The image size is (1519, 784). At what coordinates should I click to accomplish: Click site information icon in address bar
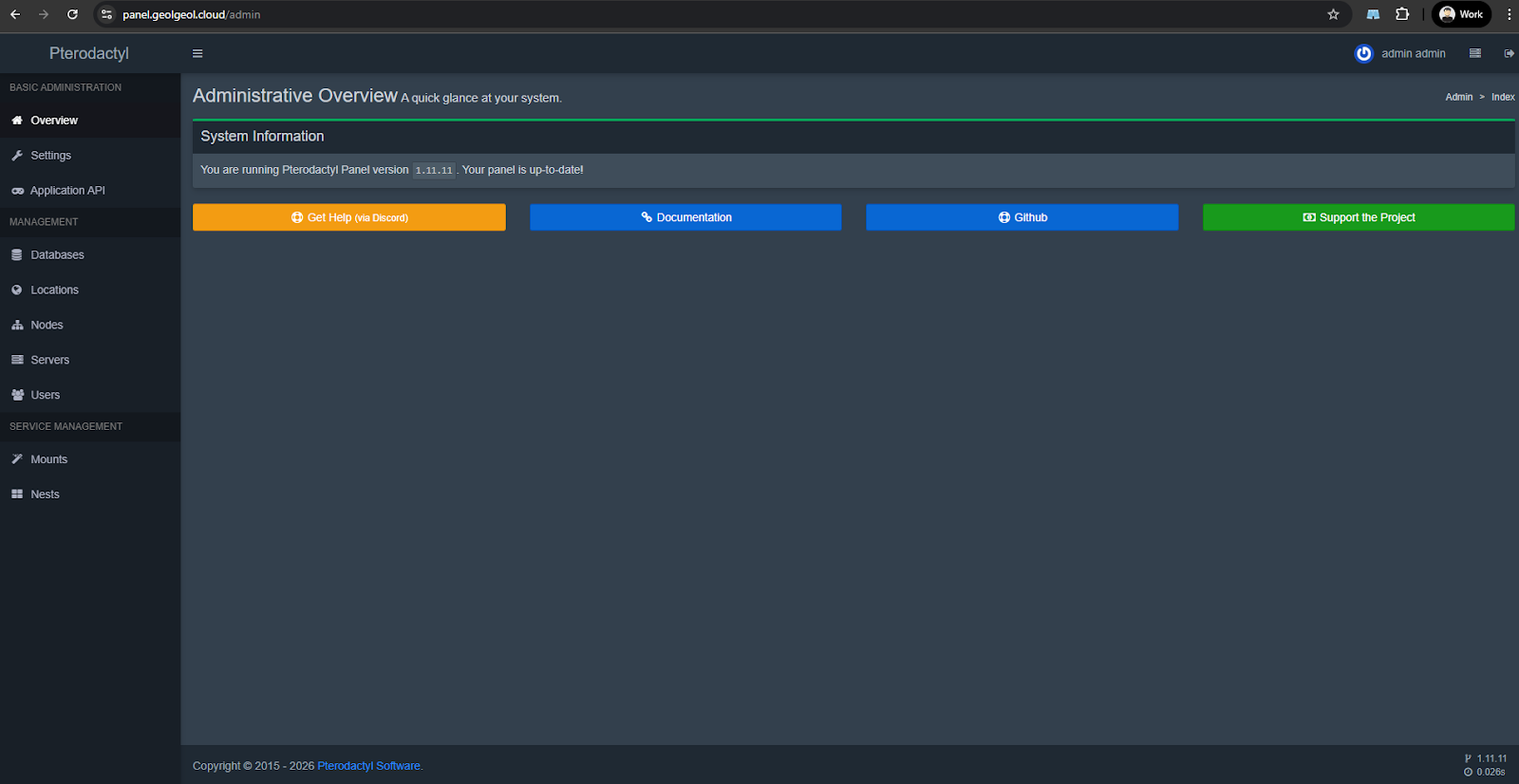pos(106,14)
